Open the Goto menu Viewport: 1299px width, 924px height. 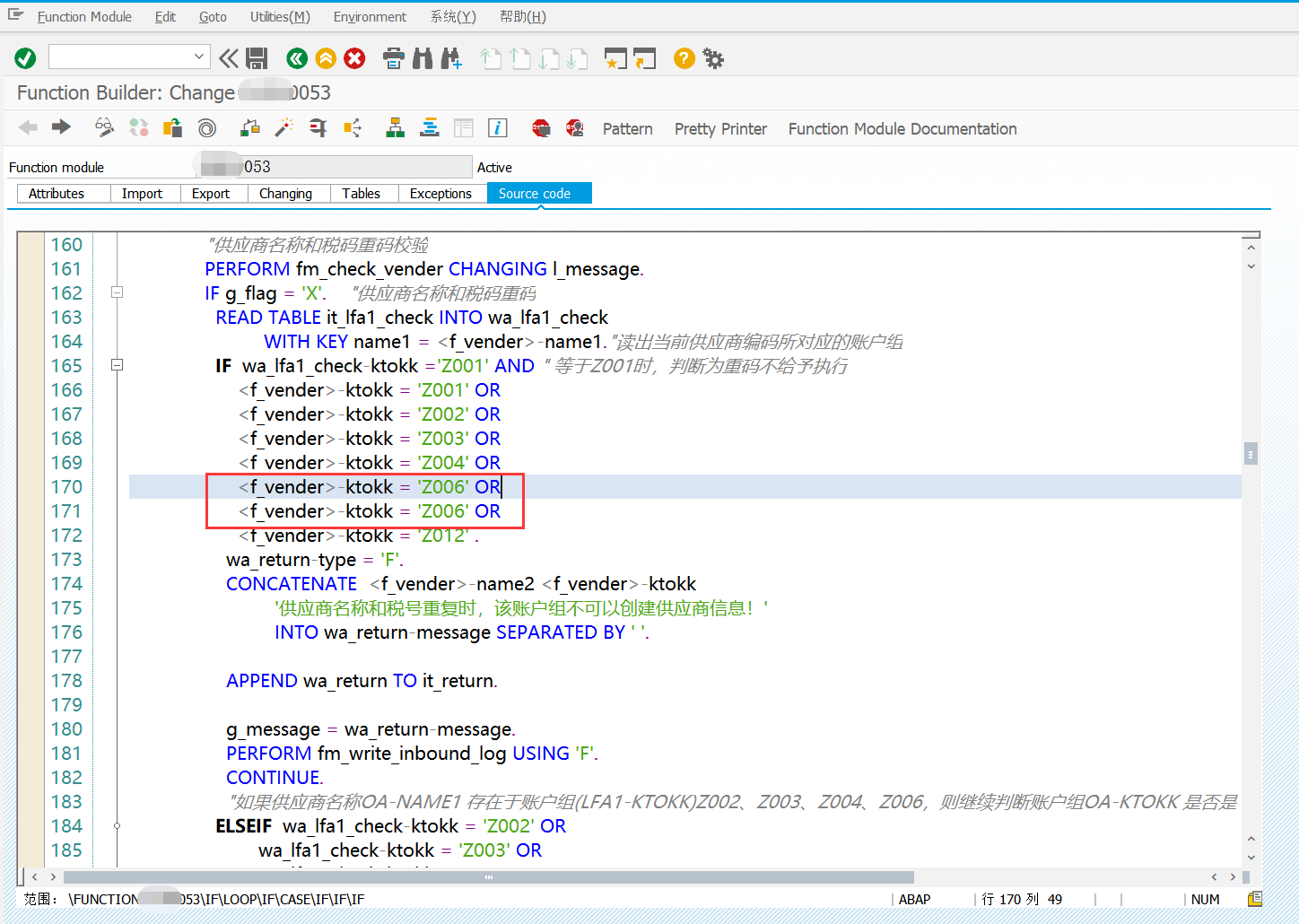[x=213, y=17]
